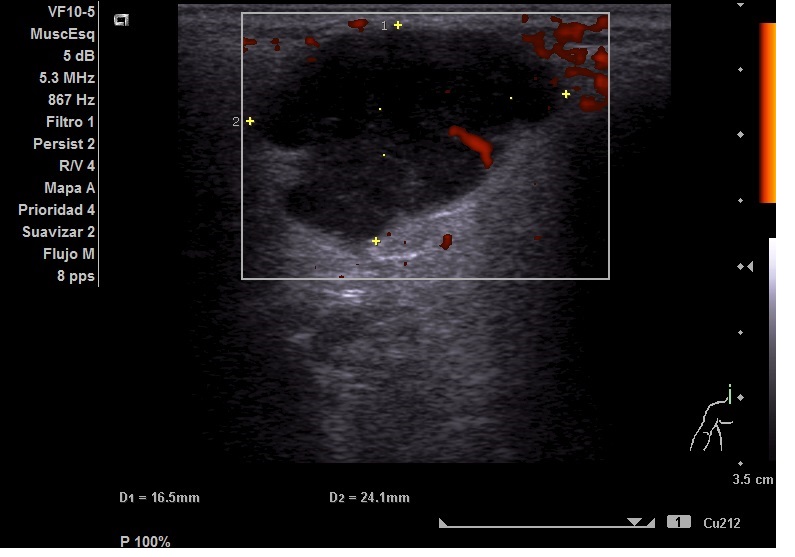
Task: Click the Flujo M setting
Action: click(x=68, y=254)
